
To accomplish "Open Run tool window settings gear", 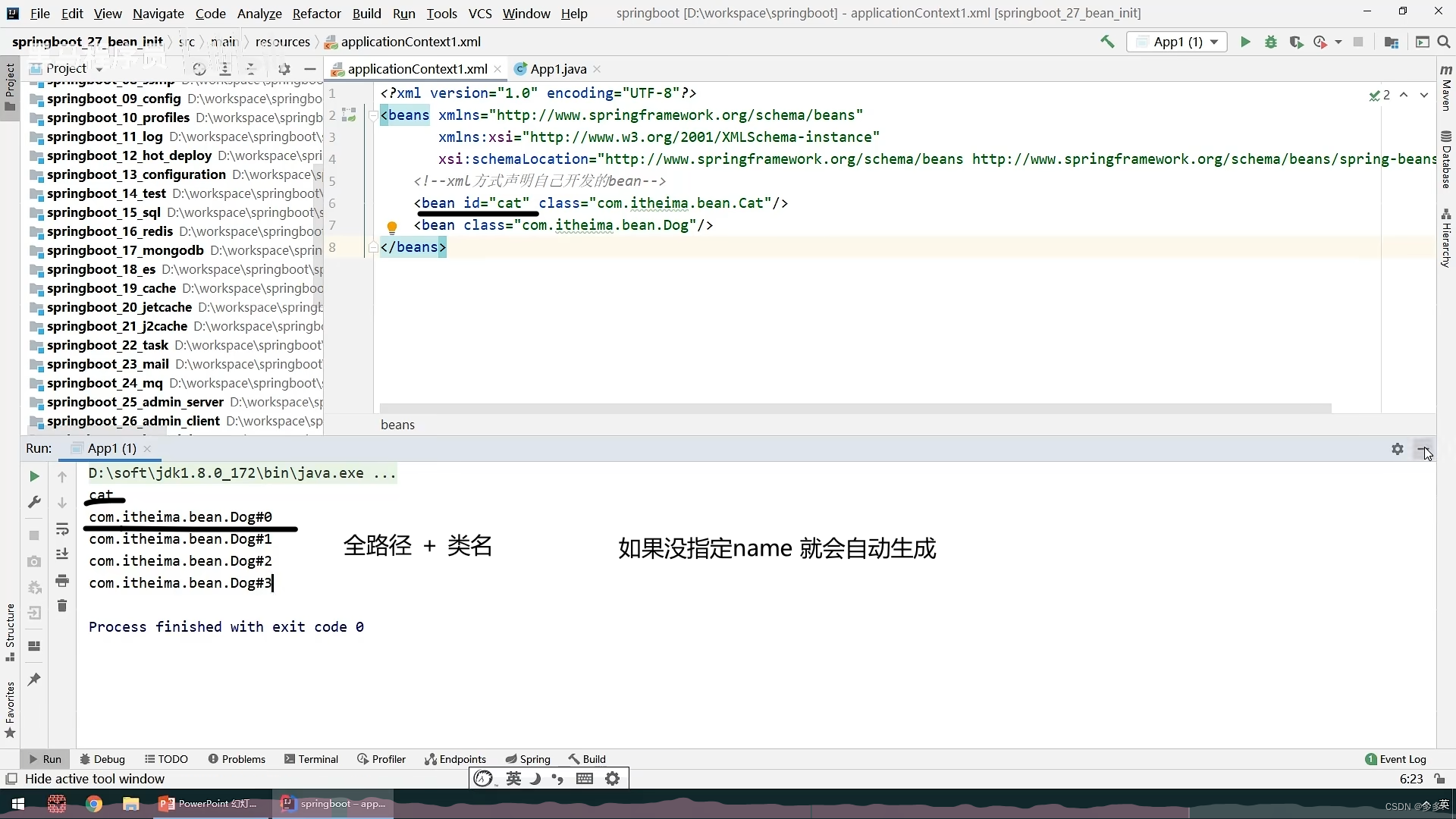I will click(x=1397, y=449).
